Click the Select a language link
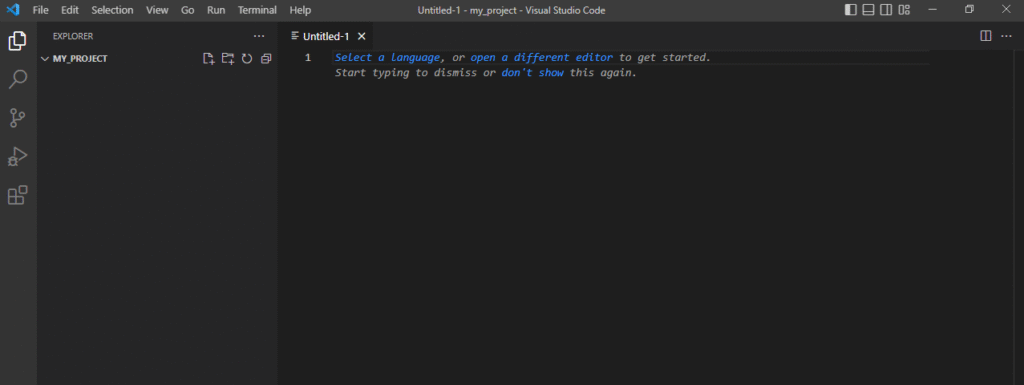 [387, 57]
